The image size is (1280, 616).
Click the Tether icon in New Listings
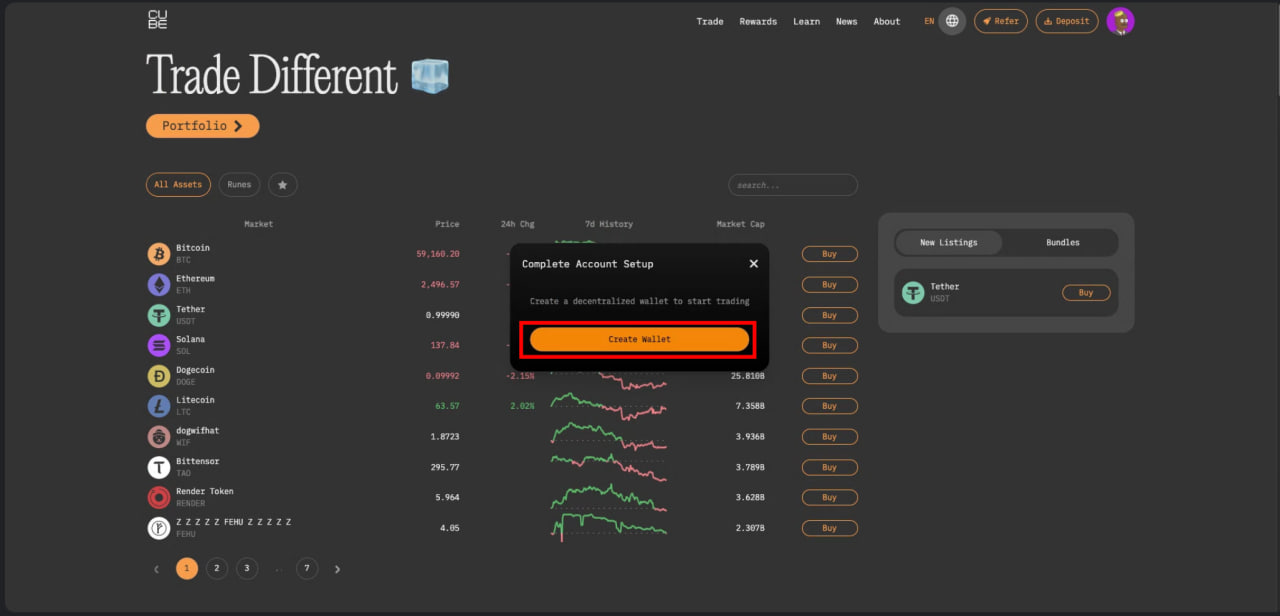[913, 293]
